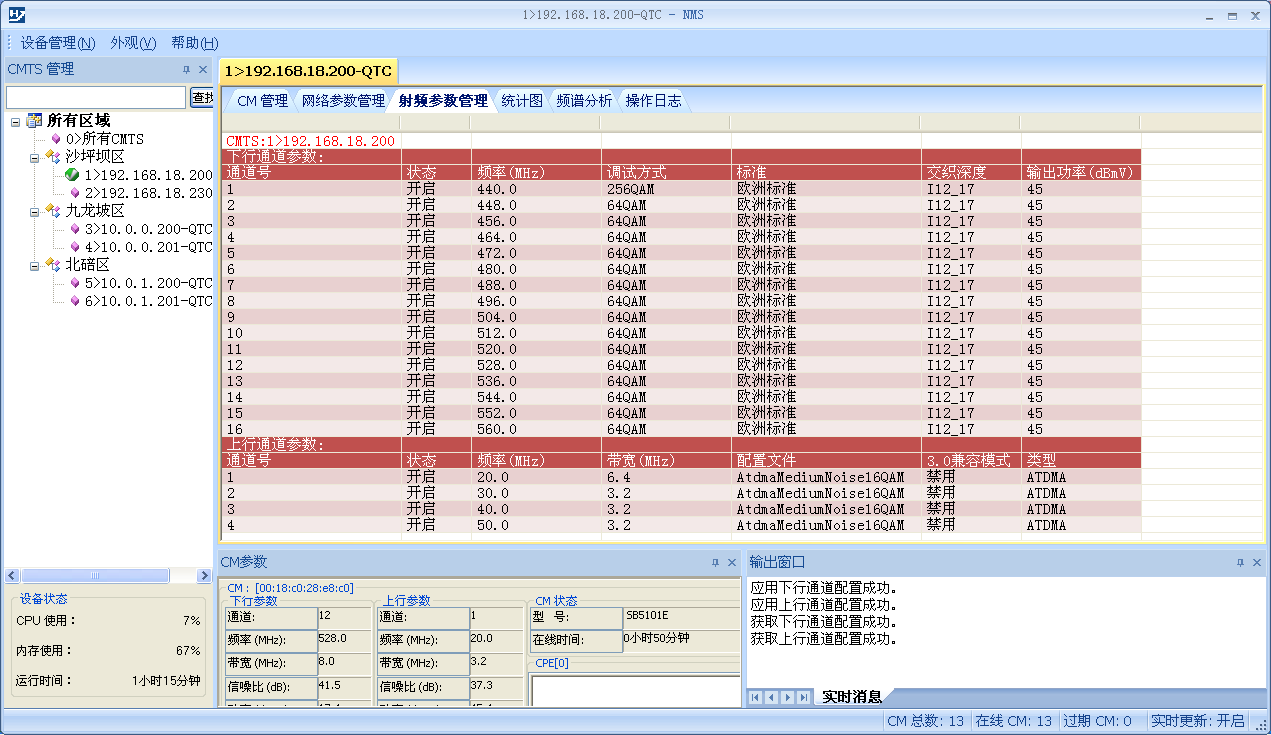The height and width of the screenshot is (735, 1271).
Task: Click the 560.0 downstream frequency cell
Action: 536,429
